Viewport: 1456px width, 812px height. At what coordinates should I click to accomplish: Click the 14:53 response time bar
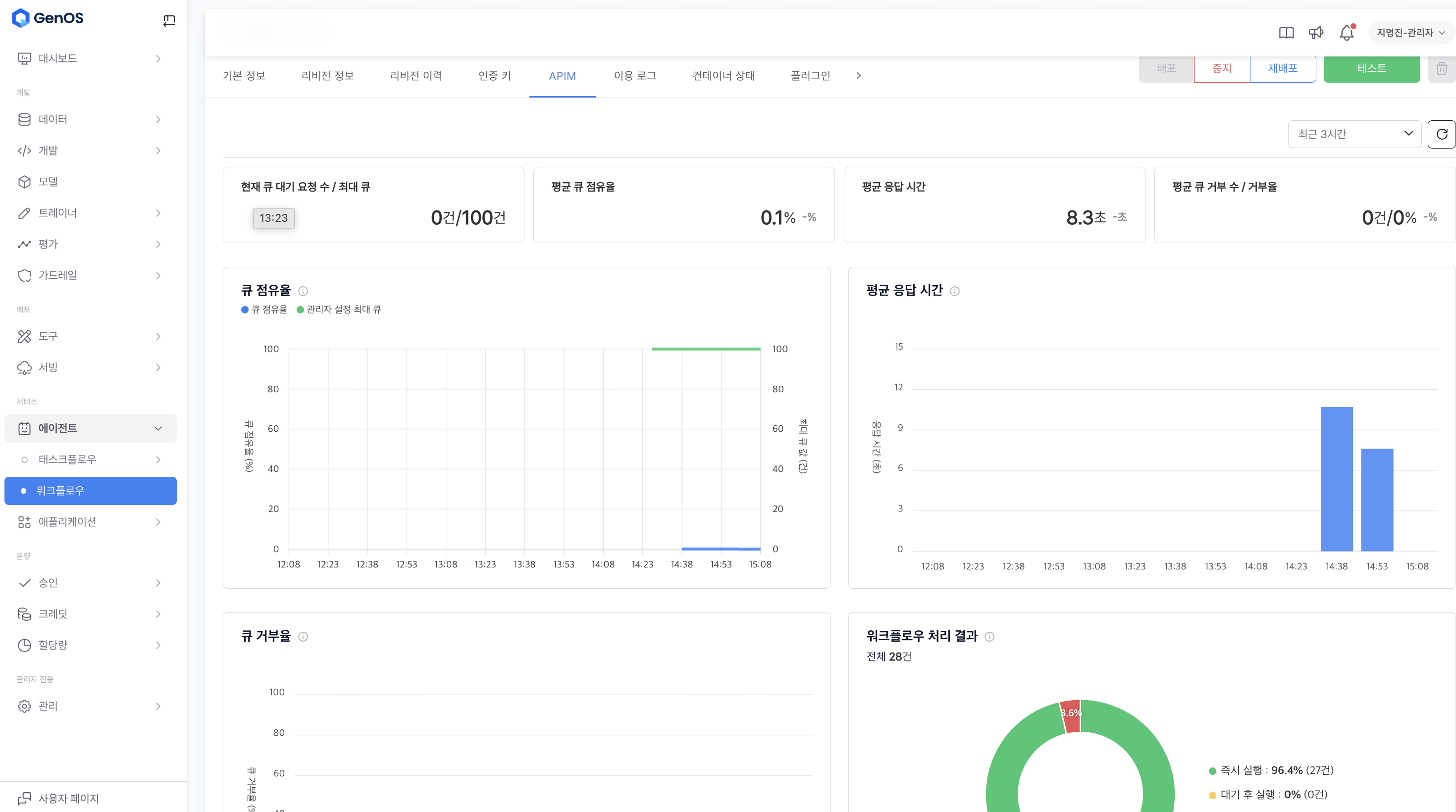point(1377,500)
